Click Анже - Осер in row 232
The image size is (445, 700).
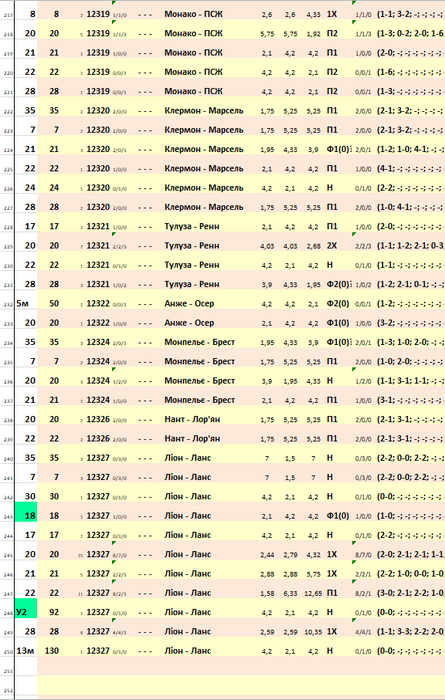(189, 304)
